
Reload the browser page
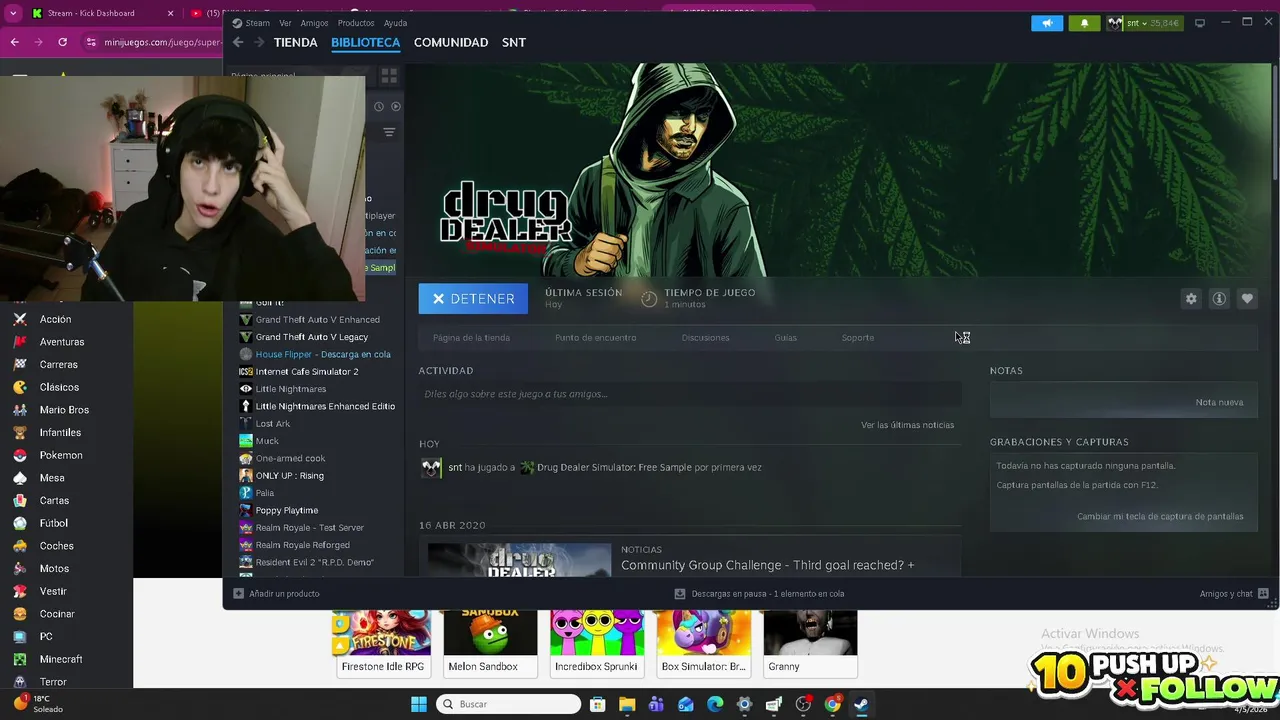point(62,42)
